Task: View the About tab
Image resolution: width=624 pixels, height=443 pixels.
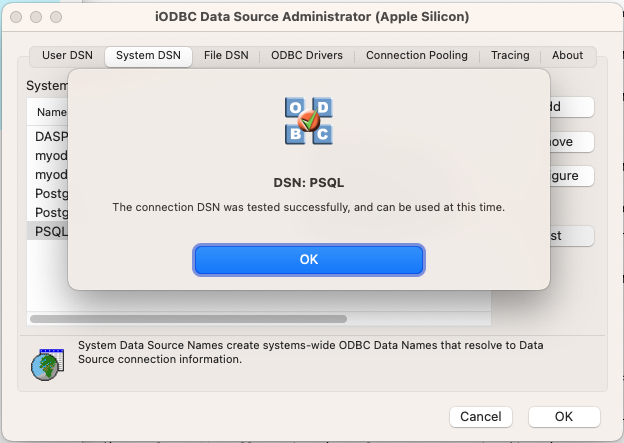Action: click(568, 56)
